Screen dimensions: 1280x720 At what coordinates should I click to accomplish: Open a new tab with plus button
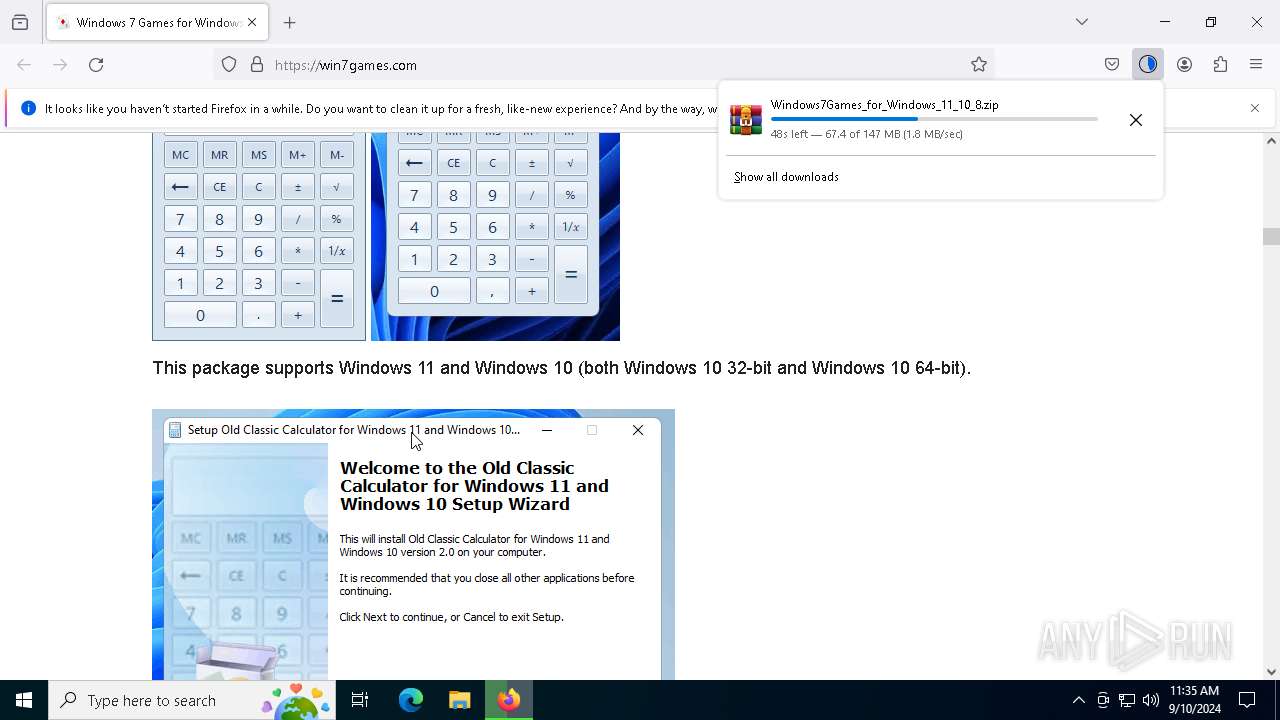[x=290, y=22]
